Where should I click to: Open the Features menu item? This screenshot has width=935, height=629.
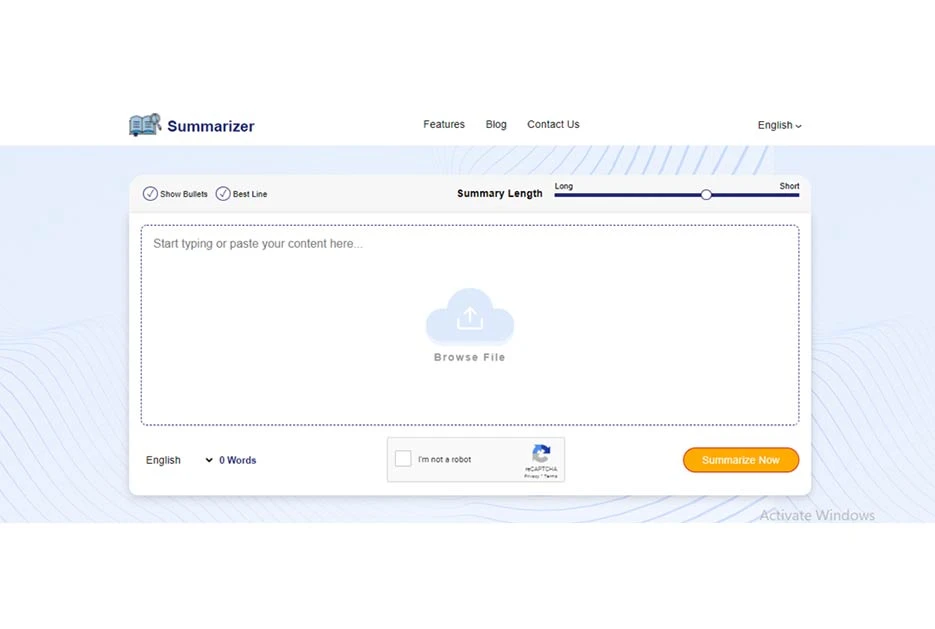(x=443, y=124)
